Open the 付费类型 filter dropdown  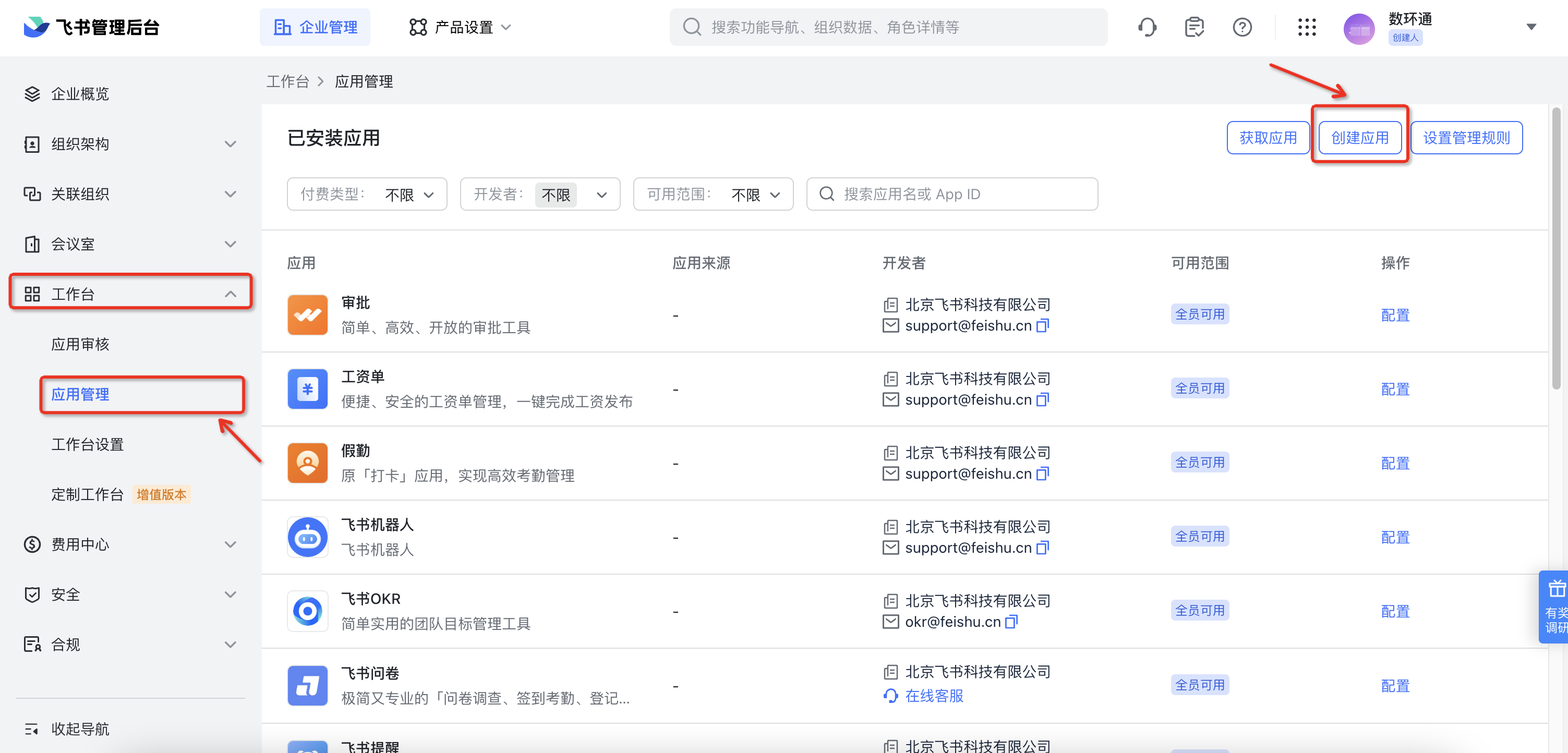pyautogui.click(x=367, y=194)
